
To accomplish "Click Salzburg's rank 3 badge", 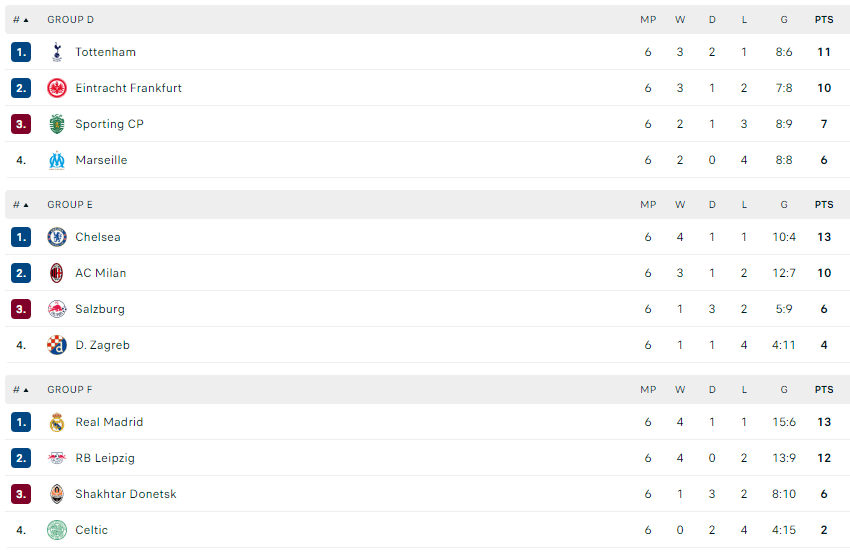I will tap(21, 309).
